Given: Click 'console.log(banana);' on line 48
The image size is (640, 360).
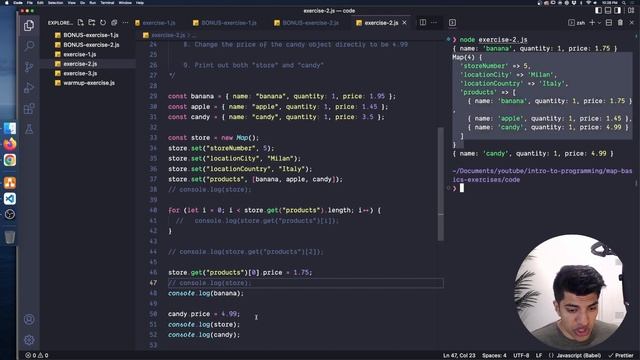Looking at the screenshot, I should click(x=206, y=293).
